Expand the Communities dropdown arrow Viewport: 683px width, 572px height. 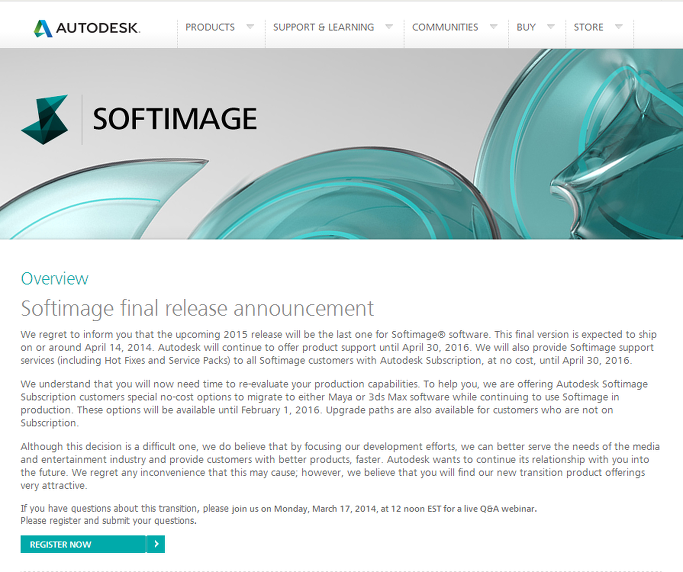(494, 27)
